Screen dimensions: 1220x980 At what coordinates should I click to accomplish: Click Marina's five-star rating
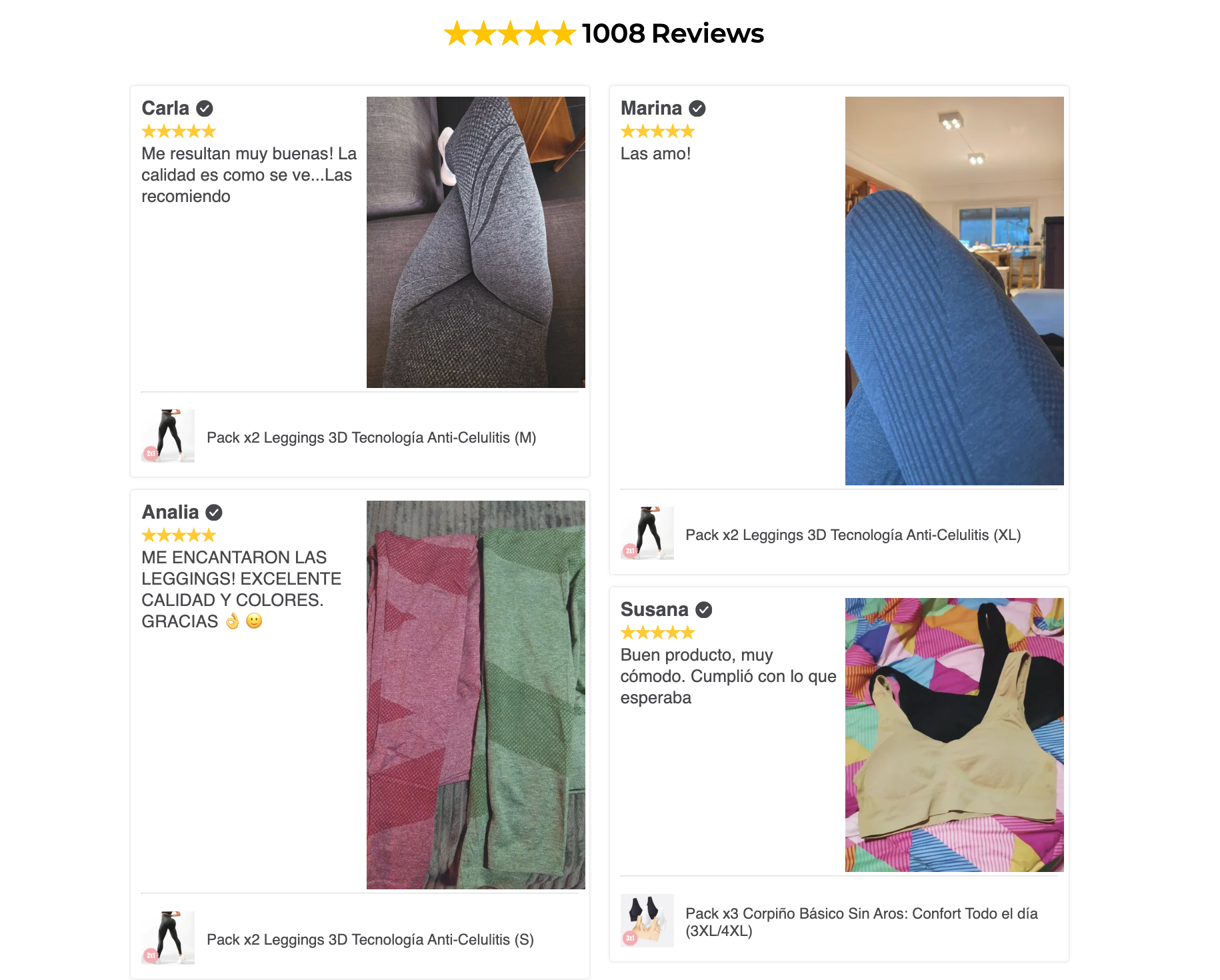click(657, 131)
